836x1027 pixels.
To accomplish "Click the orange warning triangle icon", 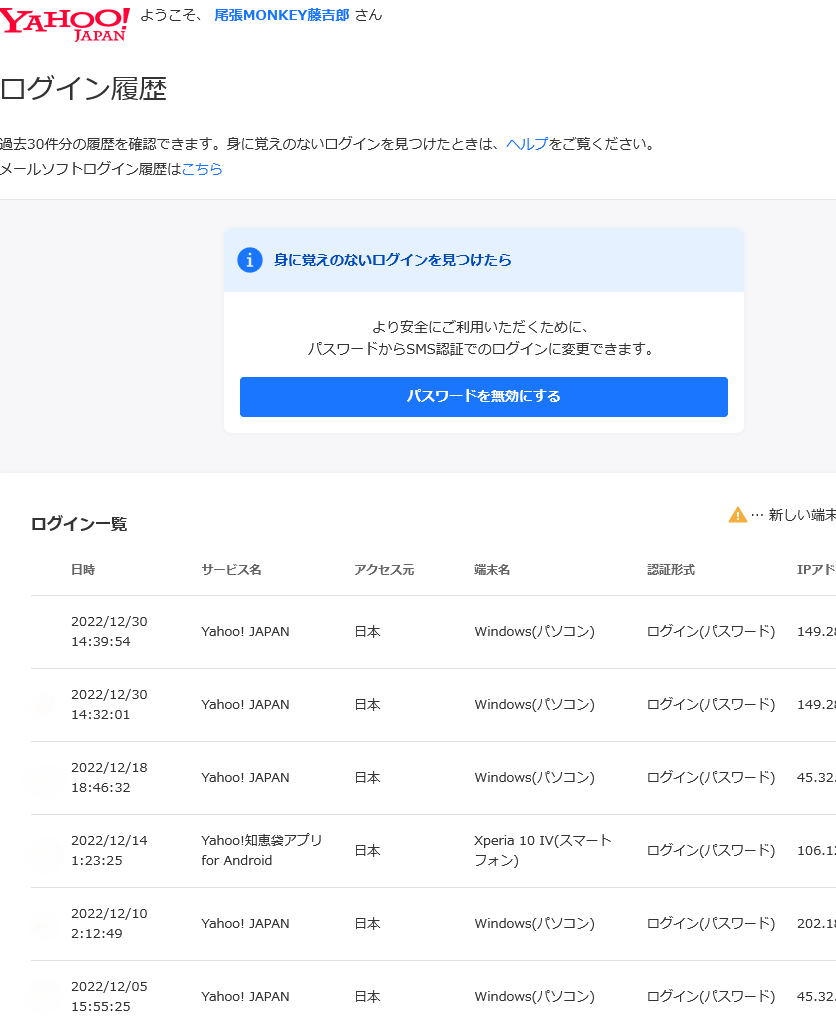I will 738,515.
